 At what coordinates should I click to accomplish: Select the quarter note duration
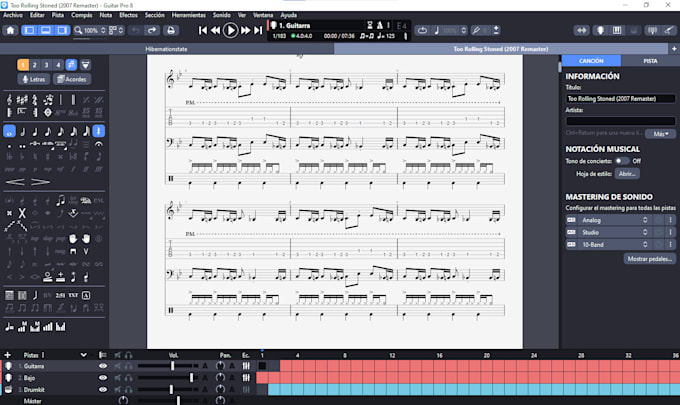[35, 131]
